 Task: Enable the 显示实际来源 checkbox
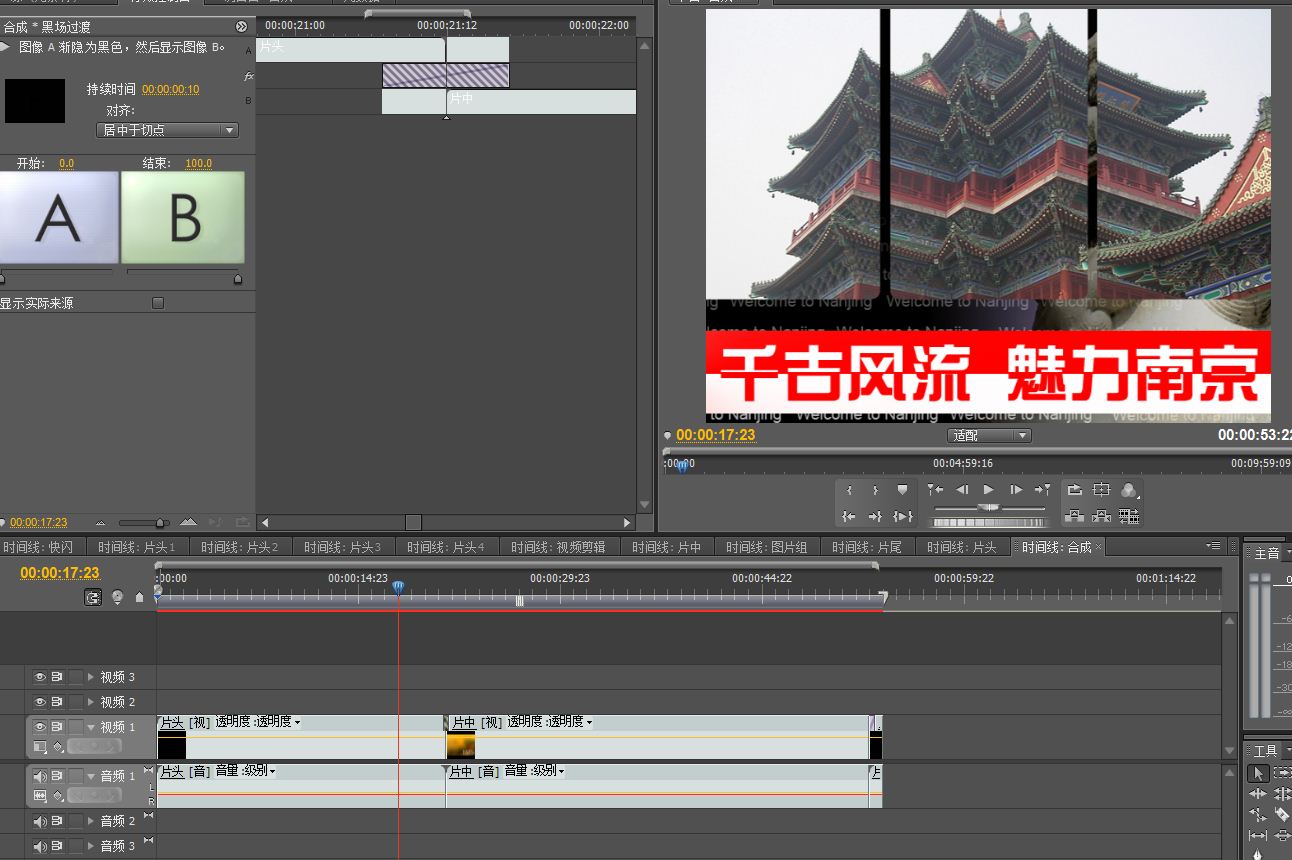pyautogui.click(x=157, y=303)
